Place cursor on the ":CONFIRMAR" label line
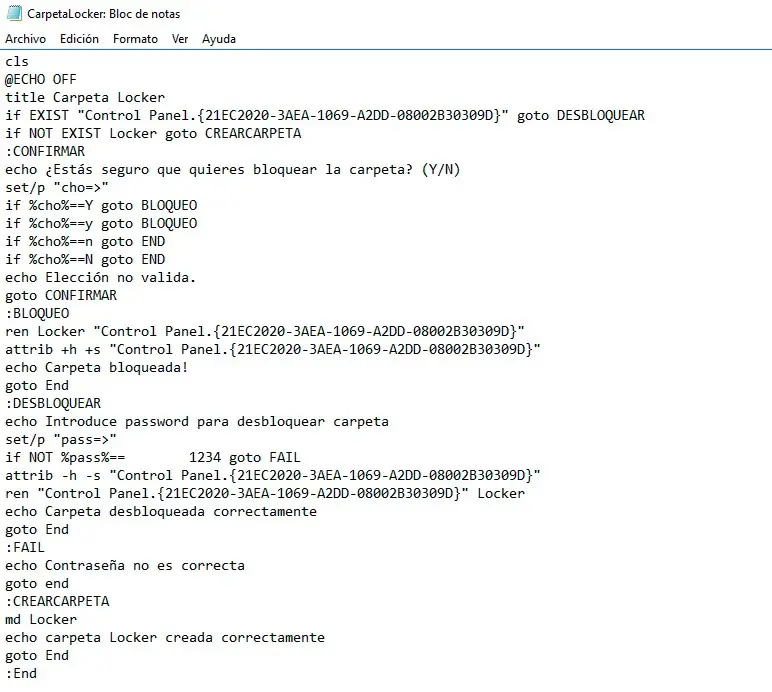This screenshot has height=692, width=772. pyautogui.click(x=45, y=151)
